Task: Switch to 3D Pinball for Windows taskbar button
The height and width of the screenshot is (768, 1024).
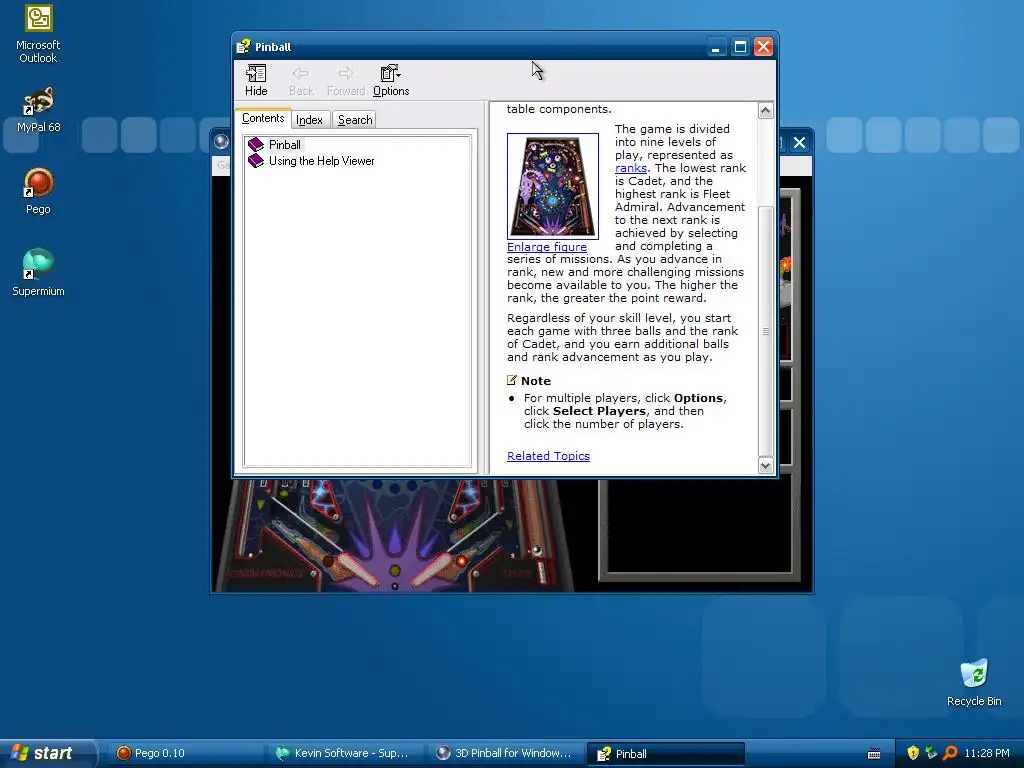Action: click(505, 753)
